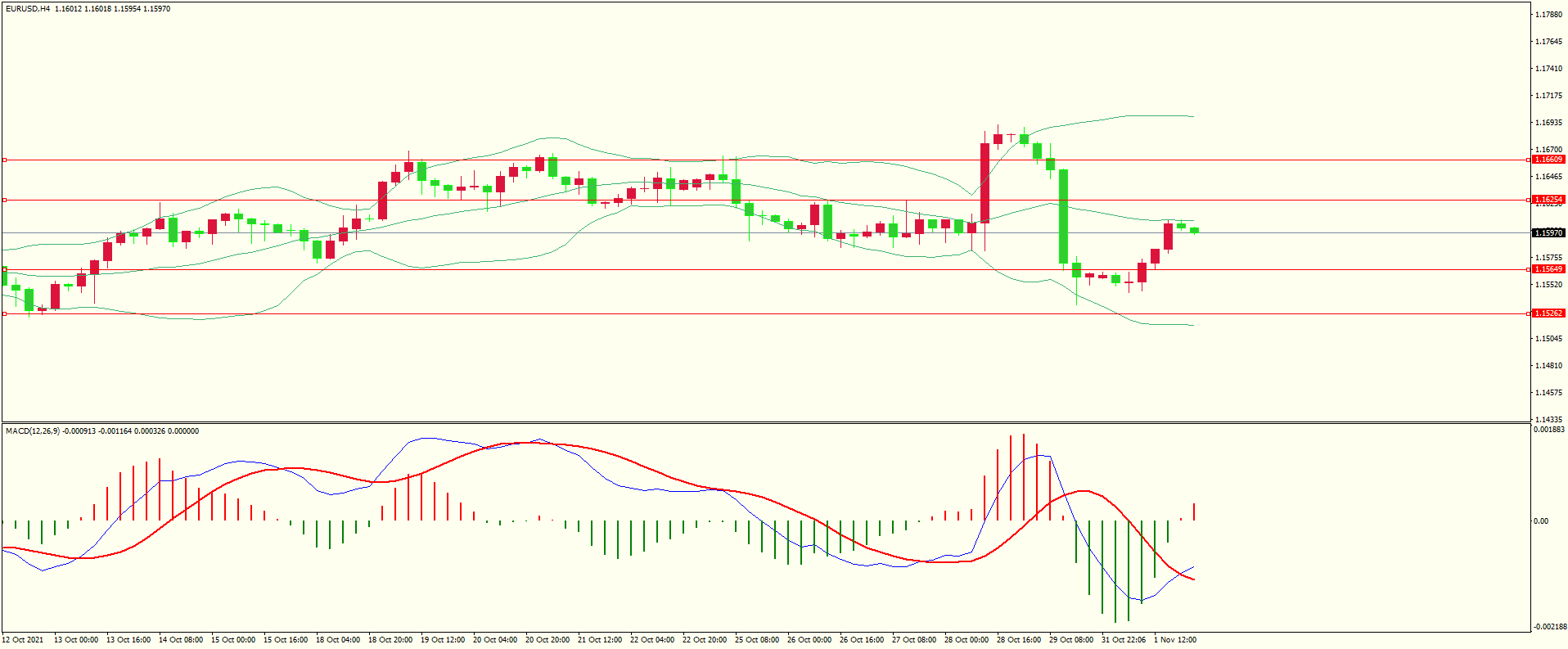Viewport: 1568px width, 649px height.
Task: Click the 20 Oct 20:00 time label
Action: point(547,640)
